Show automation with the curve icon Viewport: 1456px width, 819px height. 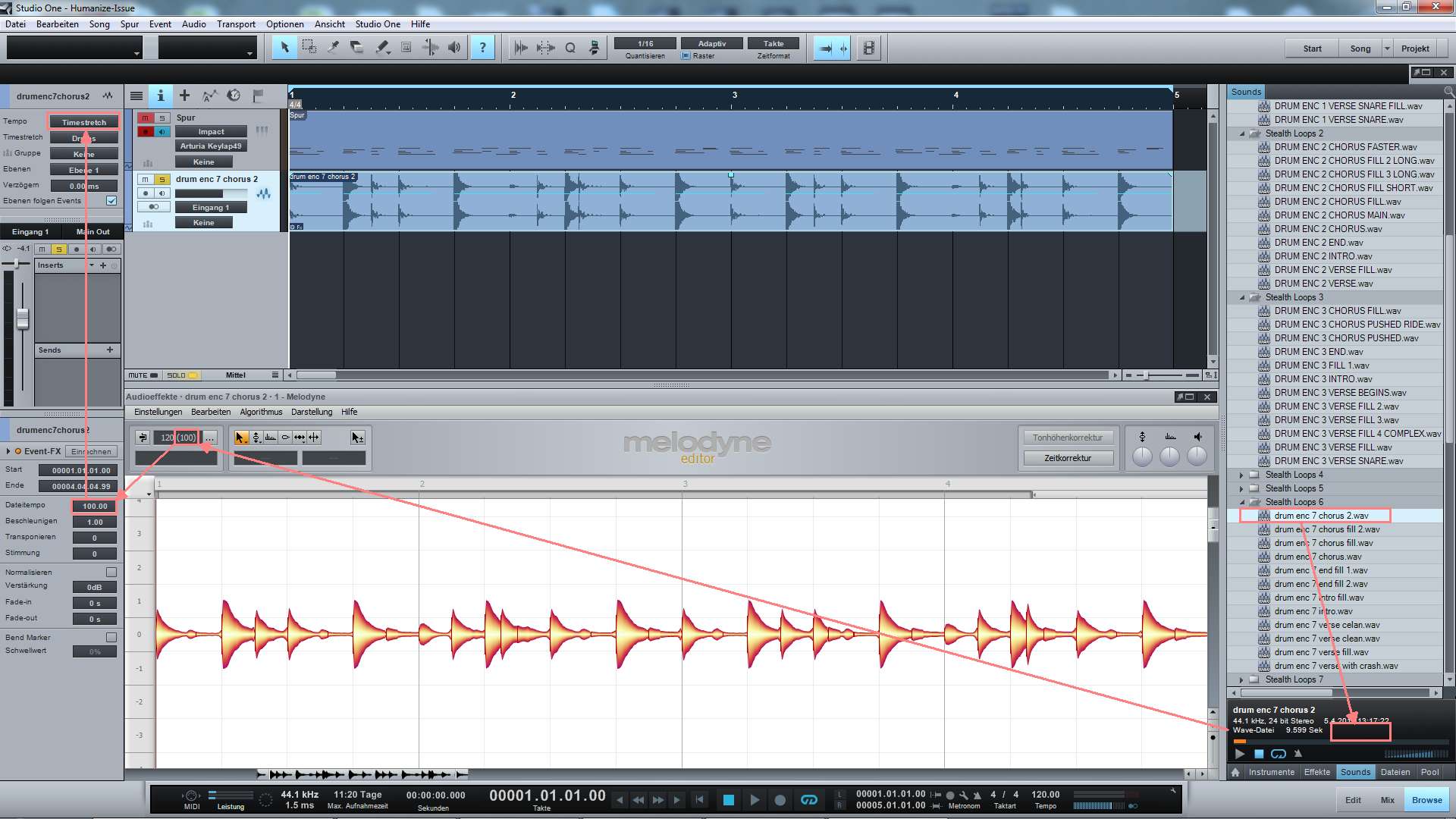(209, 96)
